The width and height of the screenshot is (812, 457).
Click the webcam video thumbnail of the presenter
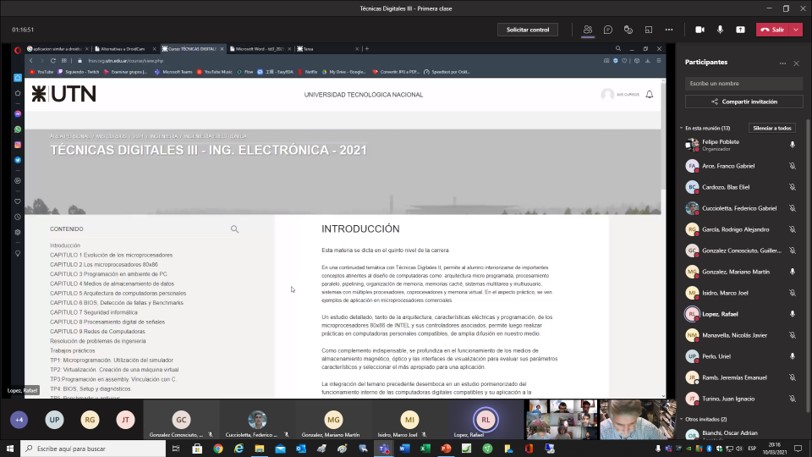637,420
